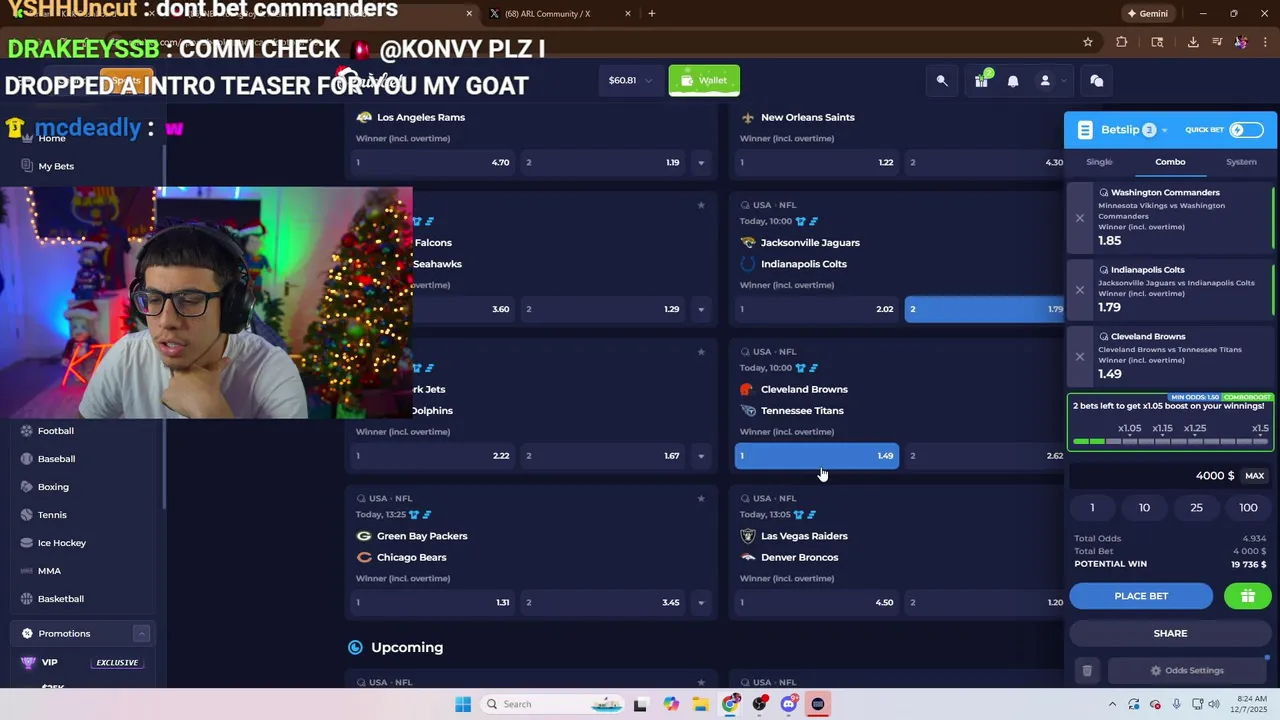This screenshot has width=1280, height=720.
Task: Open the notifications bell icon
Action: click(x=1013, y=81)
